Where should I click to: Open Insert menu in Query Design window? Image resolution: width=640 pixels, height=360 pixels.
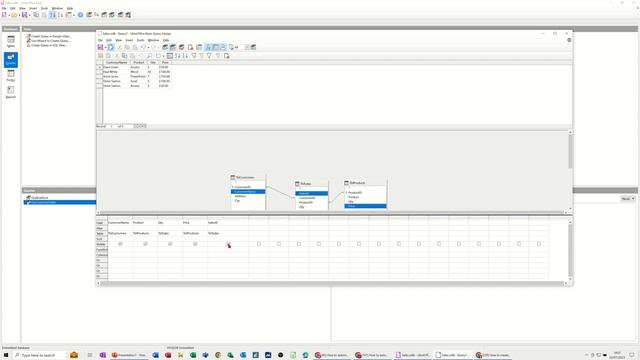click(129, 40)
